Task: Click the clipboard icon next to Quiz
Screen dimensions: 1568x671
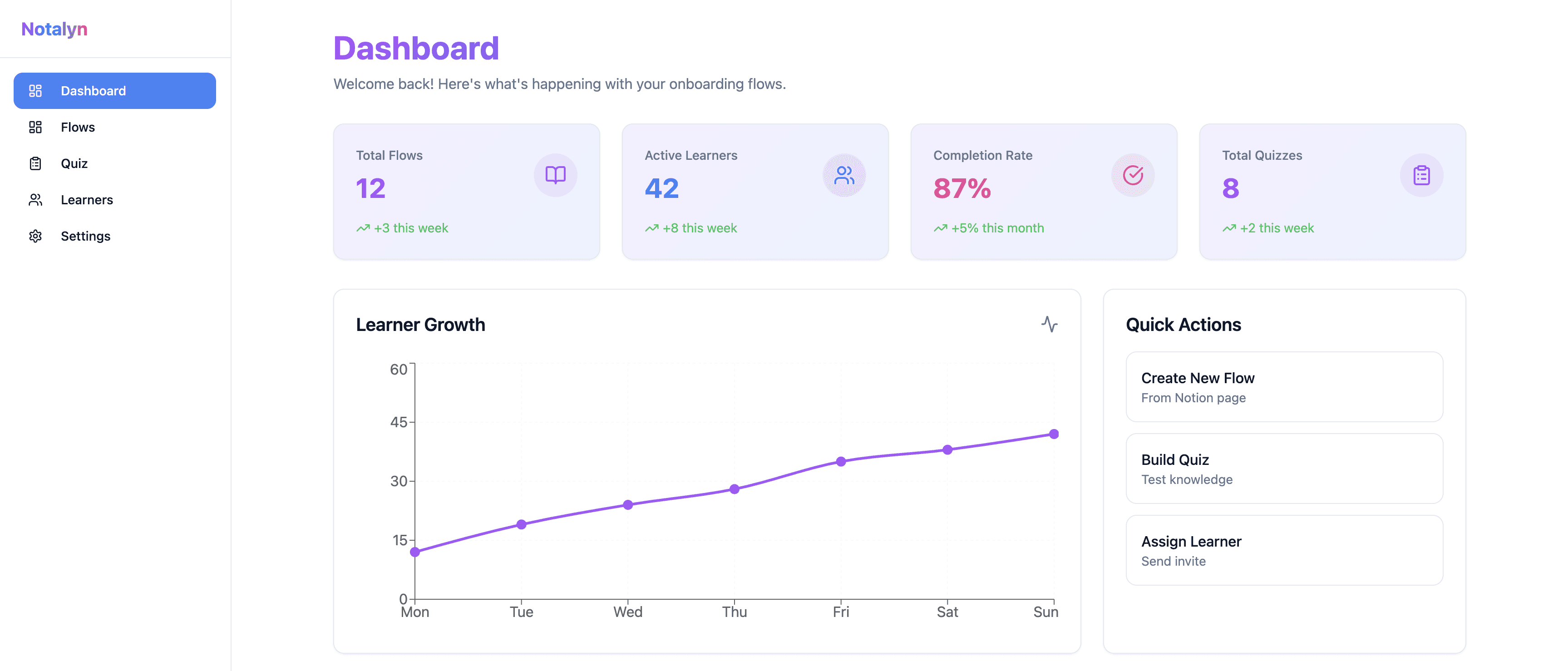Action: (35, 164)
